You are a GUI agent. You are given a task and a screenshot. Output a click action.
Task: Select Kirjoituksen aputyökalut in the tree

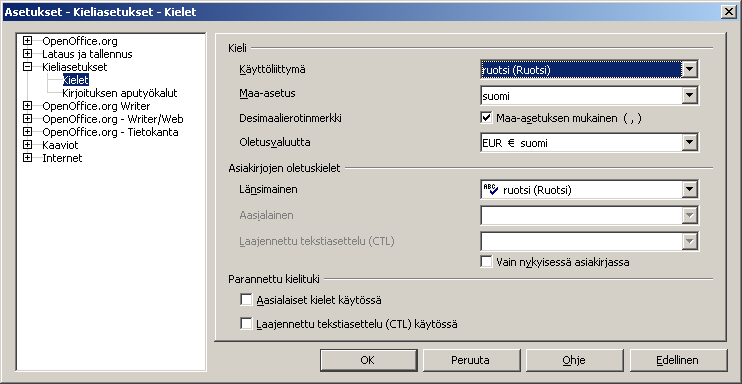120,93
